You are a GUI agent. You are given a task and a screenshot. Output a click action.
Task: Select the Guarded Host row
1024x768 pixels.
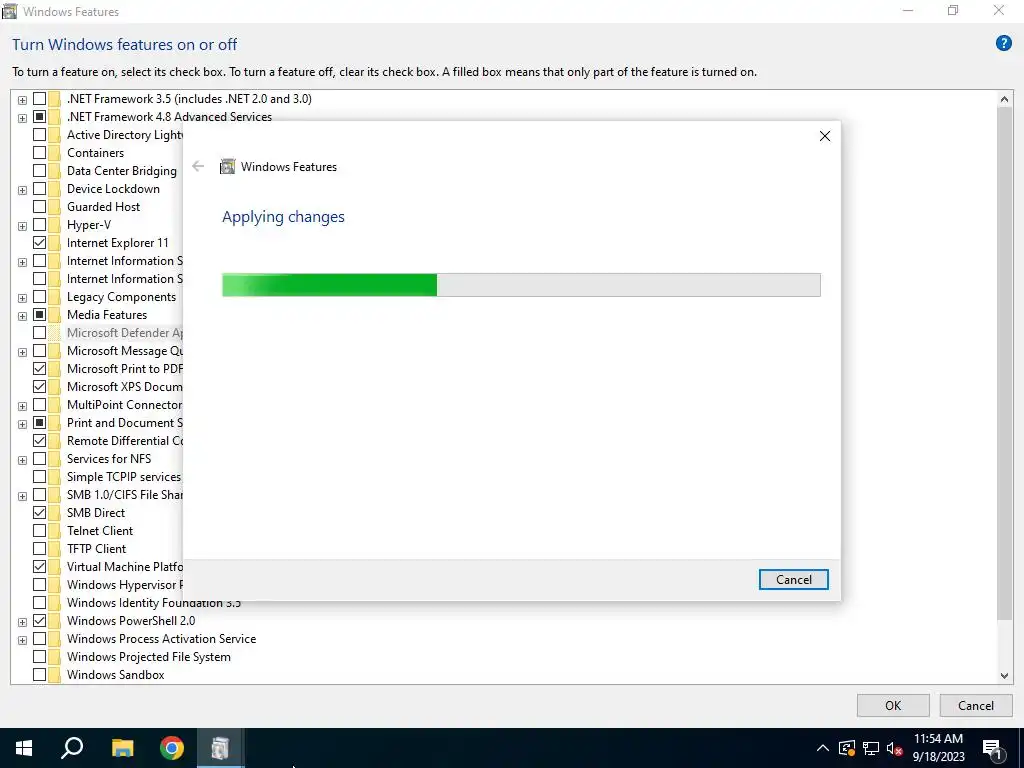103,207
